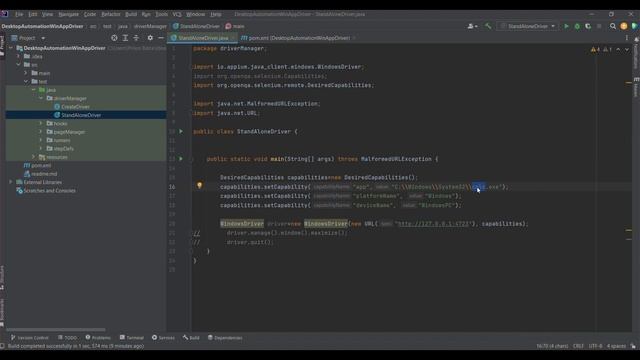
Task: Open Search Everywhere magnifier icon
Action: point(613,26)
